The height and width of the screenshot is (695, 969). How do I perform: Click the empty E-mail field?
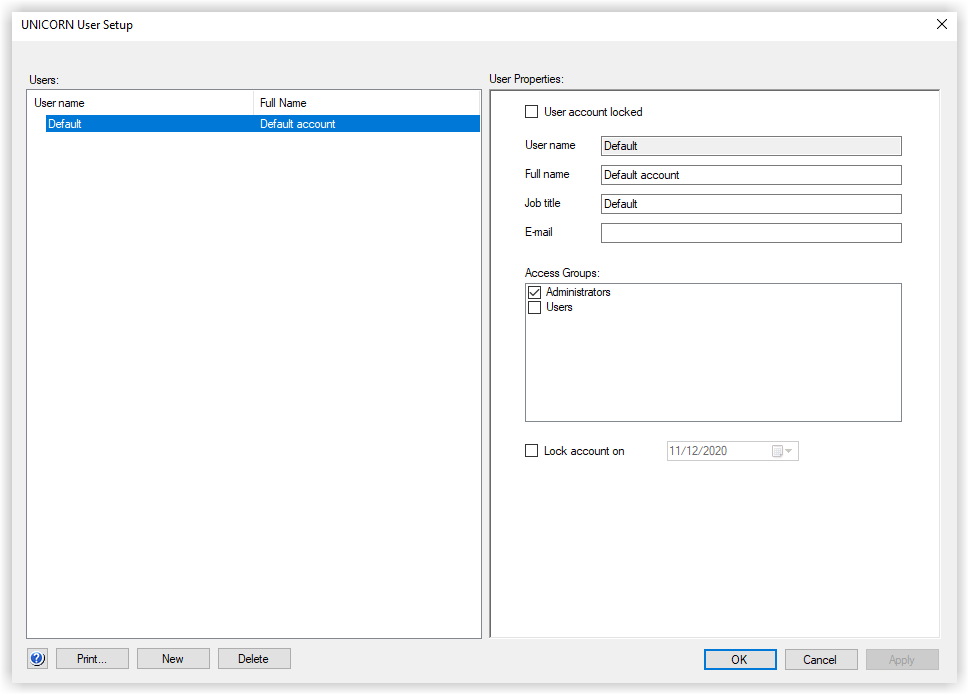[x=751, y=233]
